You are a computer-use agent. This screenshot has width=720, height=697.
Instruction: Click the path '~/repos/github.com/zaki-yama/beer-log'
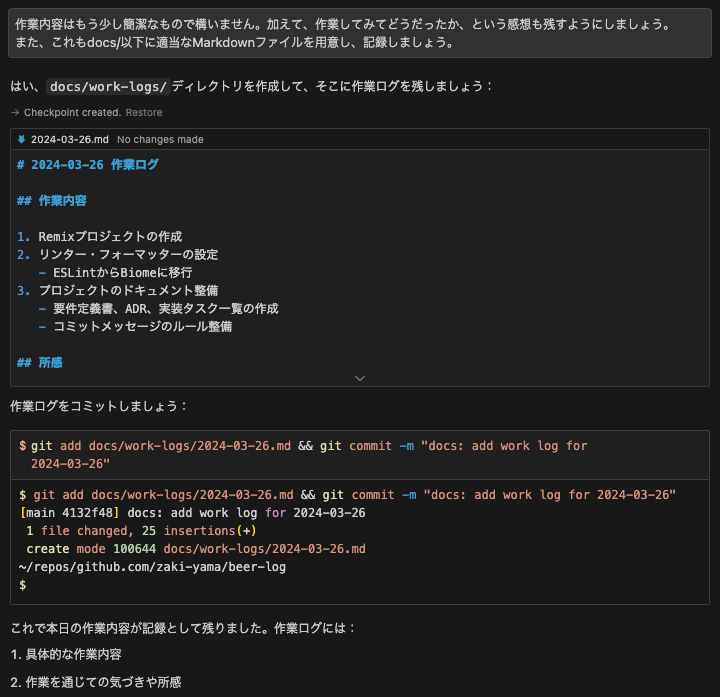152,567
